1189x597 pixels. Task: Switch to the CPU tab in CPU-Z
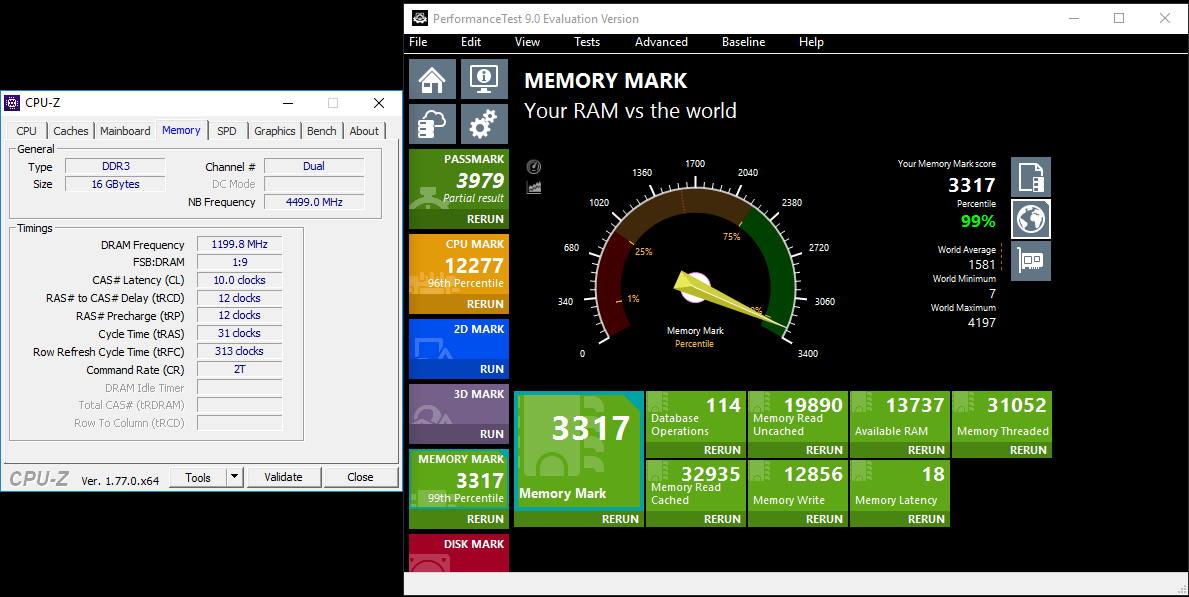tap(27, 130)
